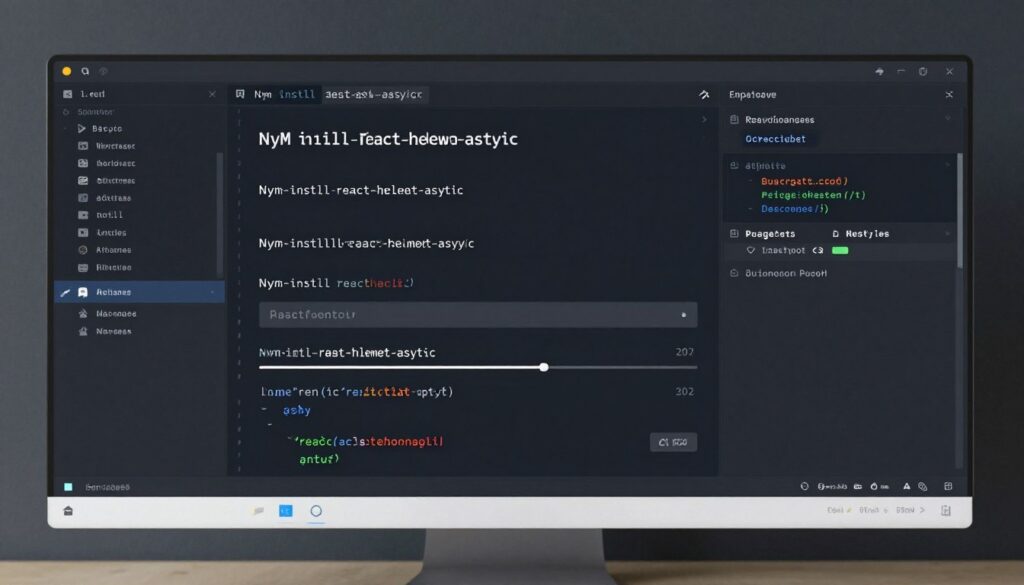Click the right panel's vertical scrollbar
Screen dimensions: 1024x585
tap(959, 210)
